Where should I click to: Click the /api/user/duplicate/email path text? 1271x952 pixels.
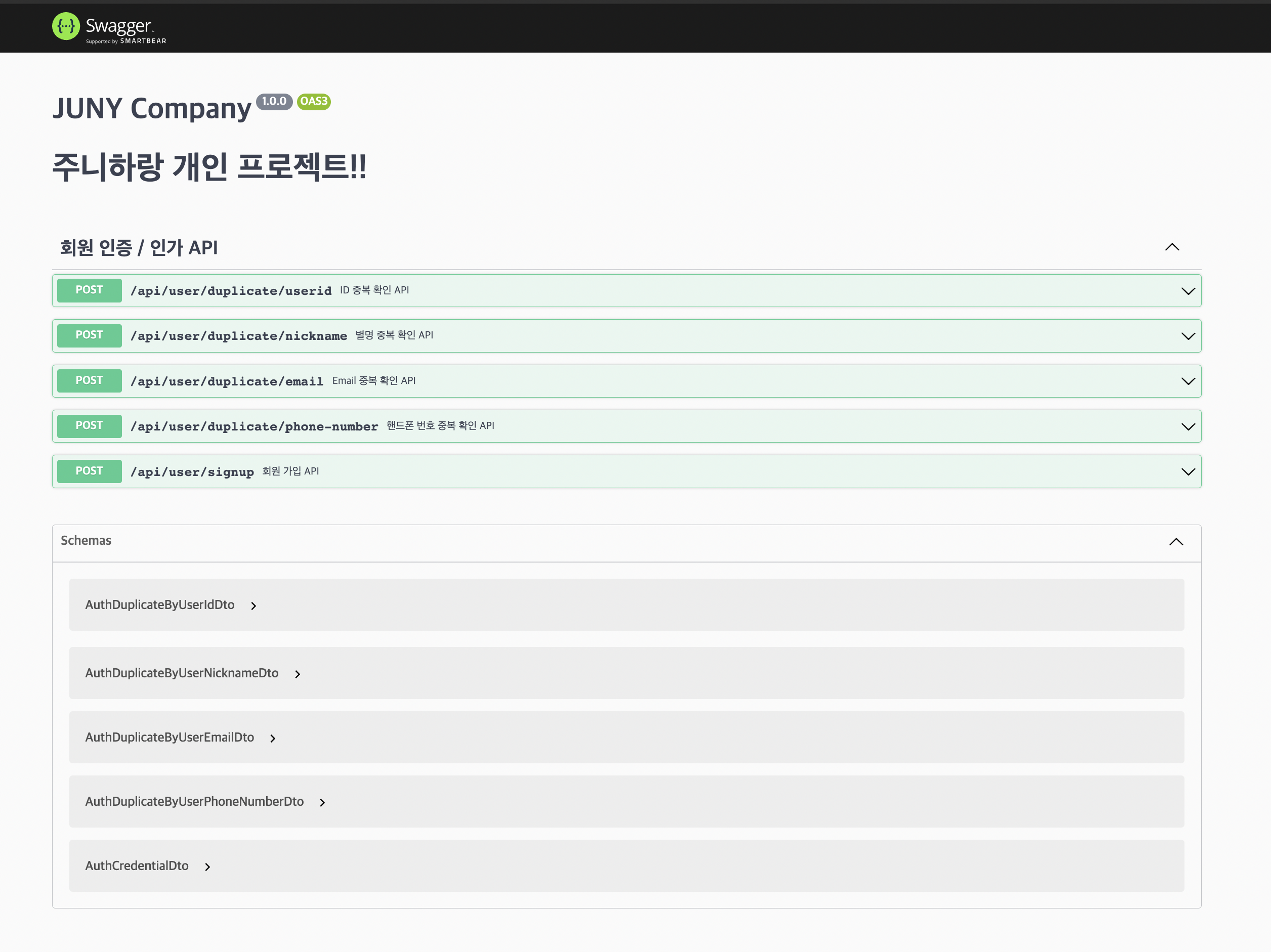(226, 381)
